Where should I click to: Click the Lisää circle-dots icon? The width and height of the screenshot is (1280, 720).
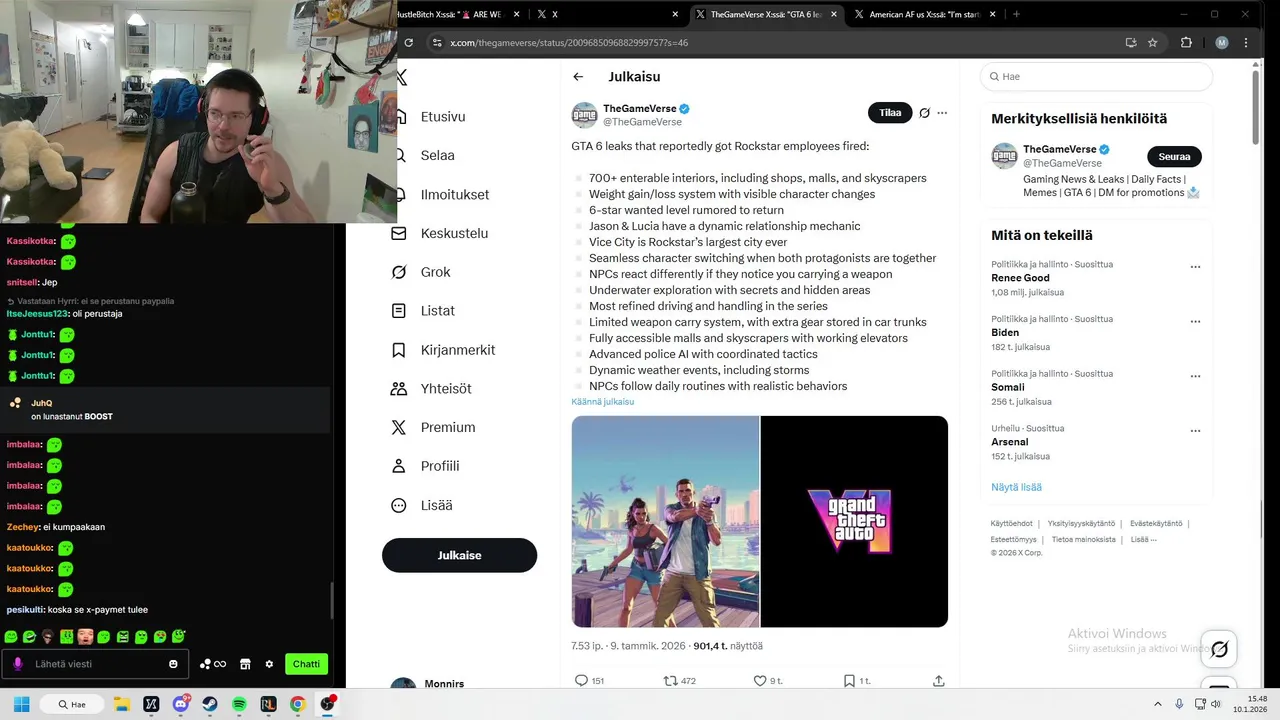click(x=399, y=505)
